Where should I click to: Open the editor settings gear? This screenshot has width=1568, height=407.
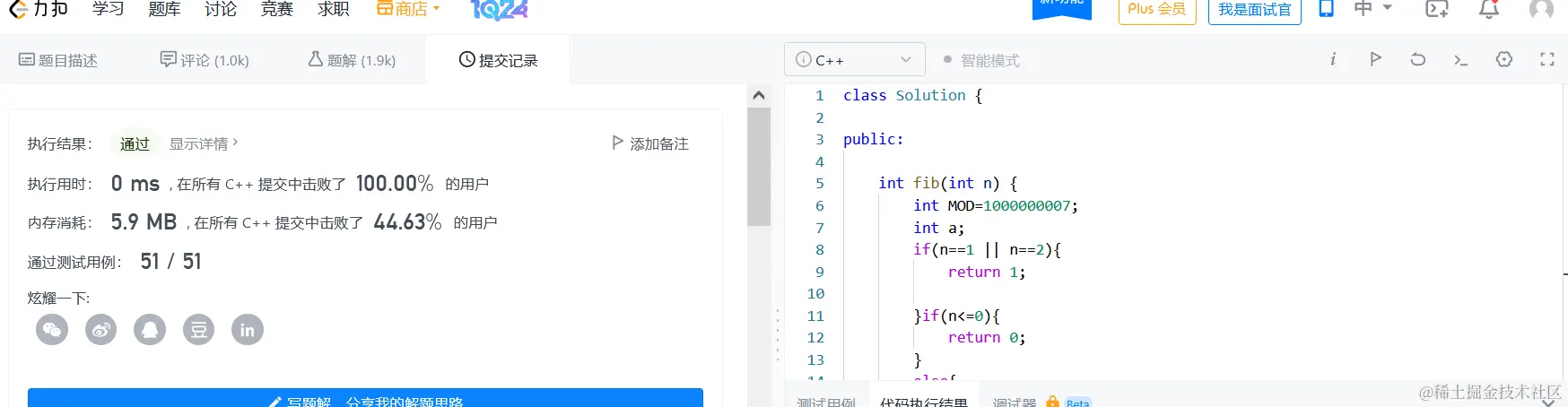coord(1504,59)
